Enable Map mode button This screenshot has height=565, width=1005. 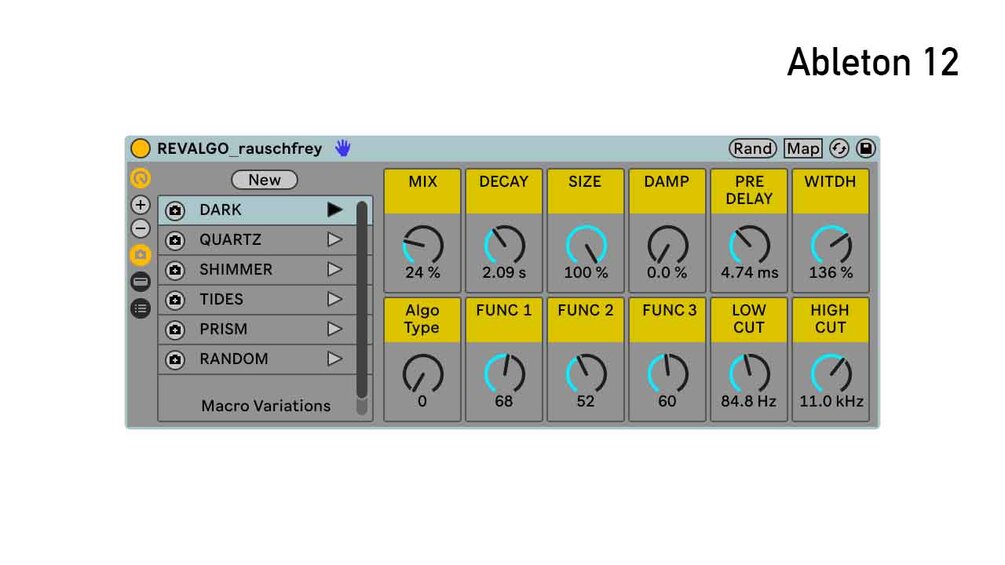pos(802,149)
